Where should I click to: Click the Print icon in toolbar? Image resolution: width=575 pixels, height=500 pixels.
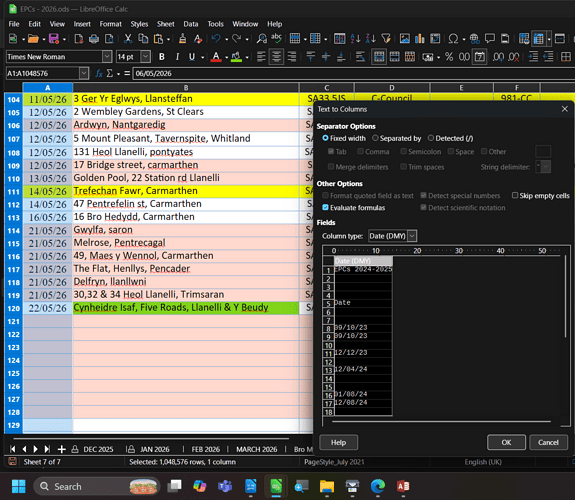click(94, 39)
